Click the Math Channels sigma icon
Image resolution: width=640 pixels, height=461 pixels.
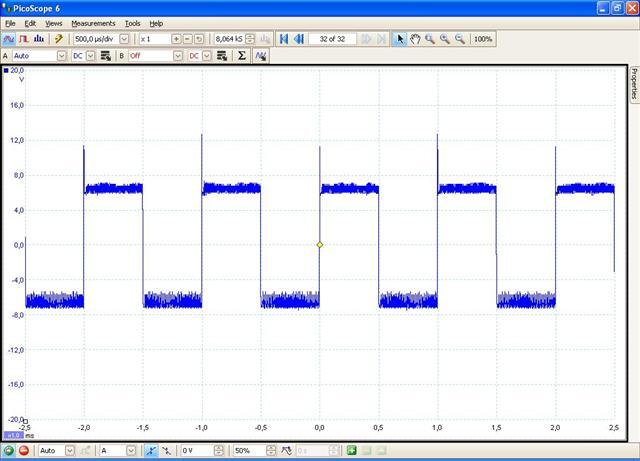[242, 56]
